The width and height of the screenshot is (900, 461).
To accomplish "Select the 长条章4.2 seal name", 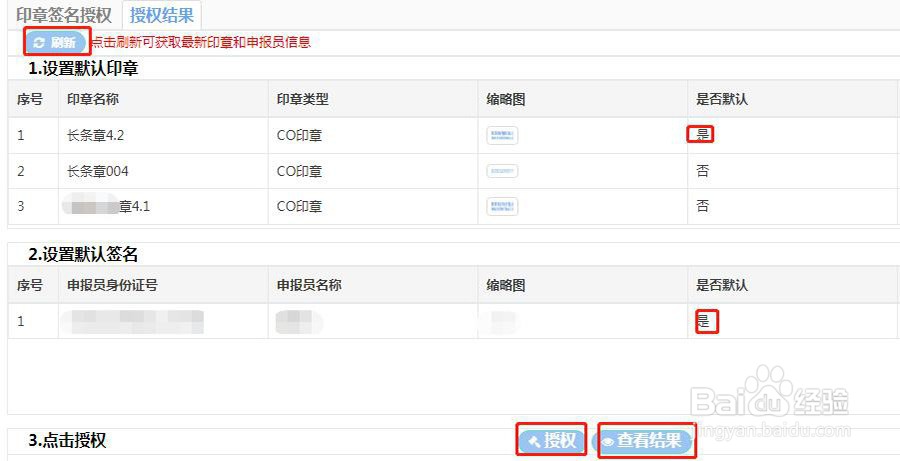I will (x=96, y=136).
